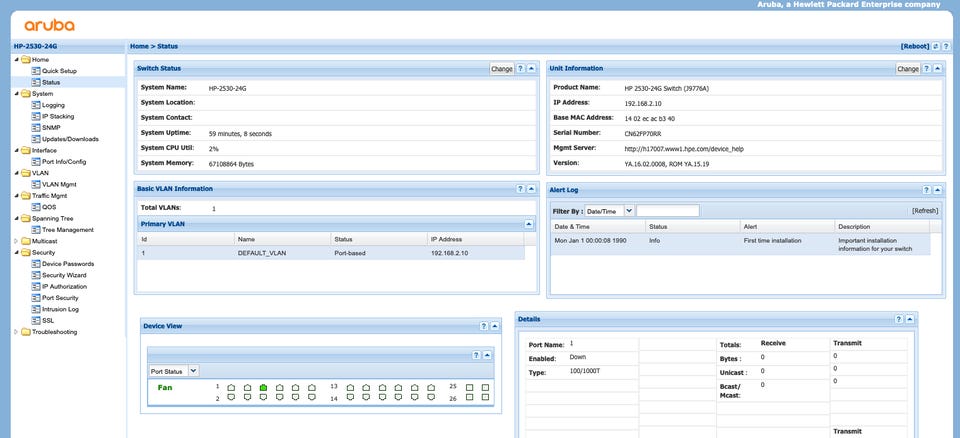Open Quick Setup in the navigation tree

(58, 71)
